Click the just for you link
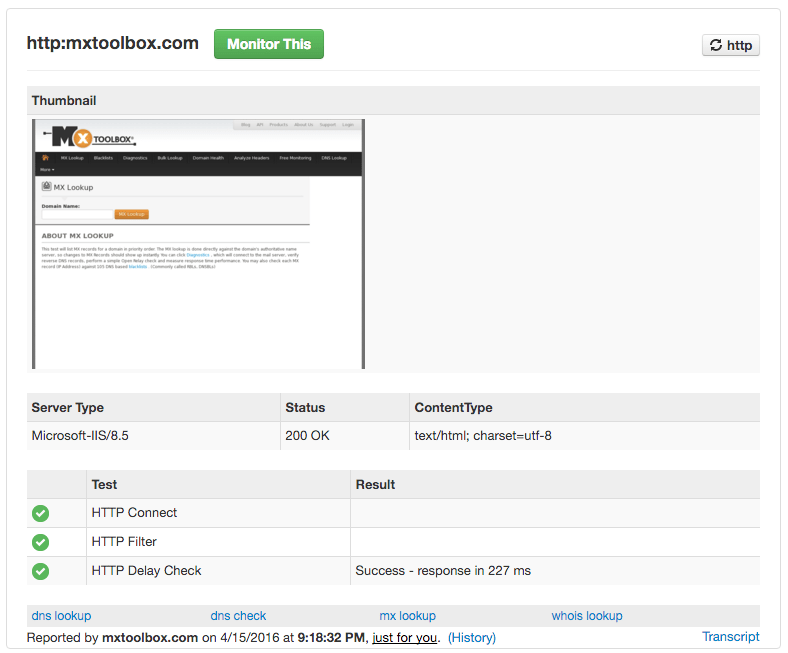The image size is (788, 653). [x=405, y=637]
